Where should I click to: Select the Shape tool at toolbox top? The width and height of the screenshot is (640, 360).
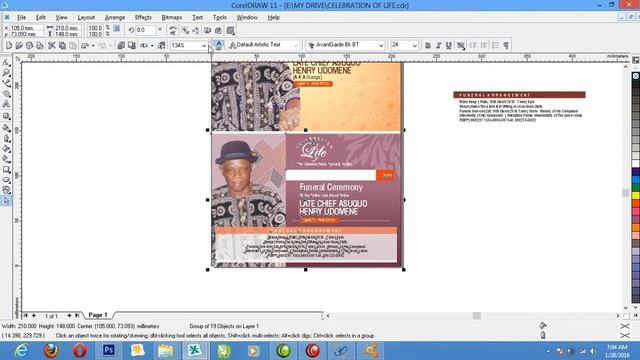click(x=6, y=62)
